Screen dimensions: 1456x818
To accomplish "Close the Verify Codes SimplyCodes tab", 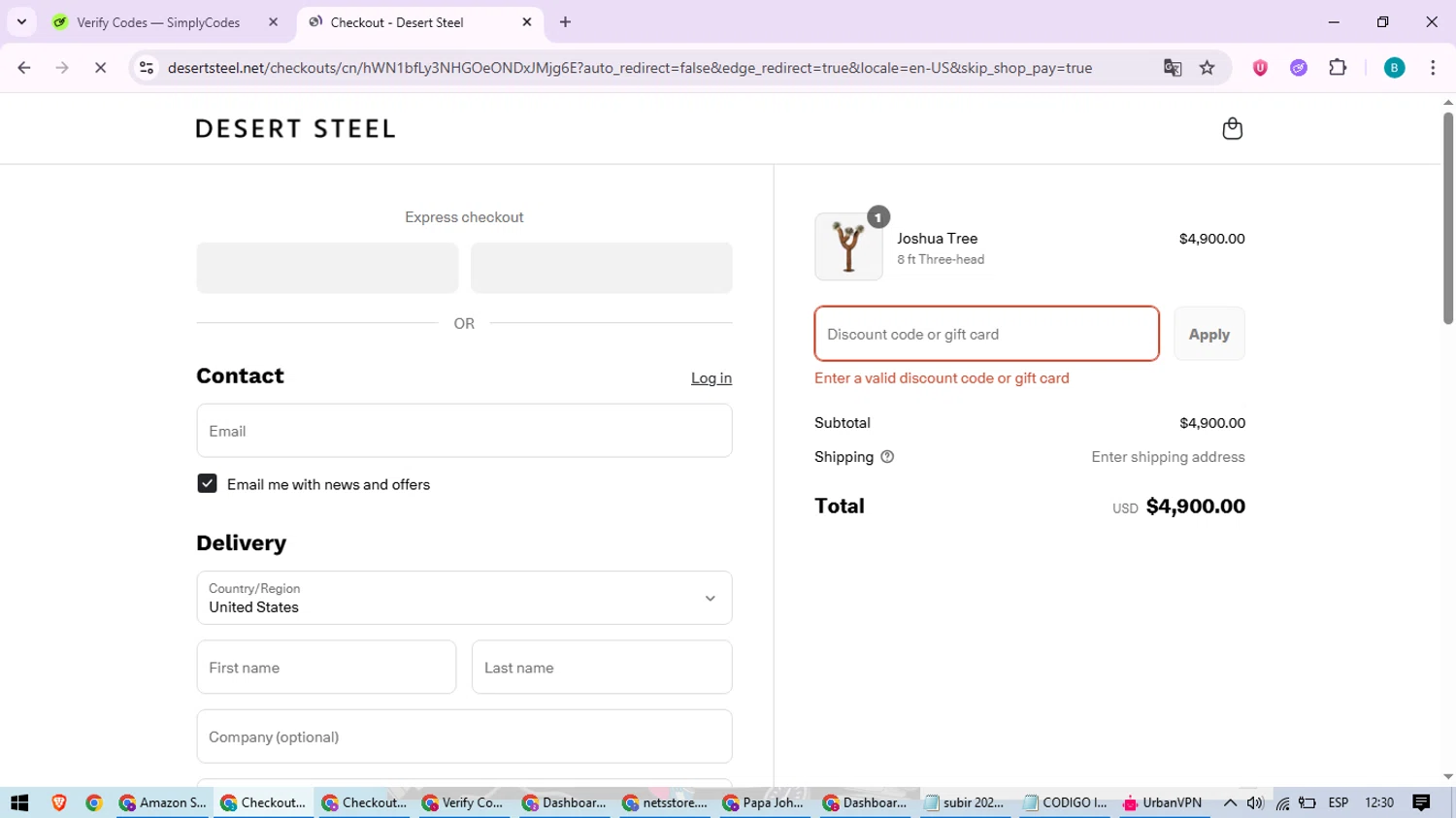I will [x=273, y=22].
